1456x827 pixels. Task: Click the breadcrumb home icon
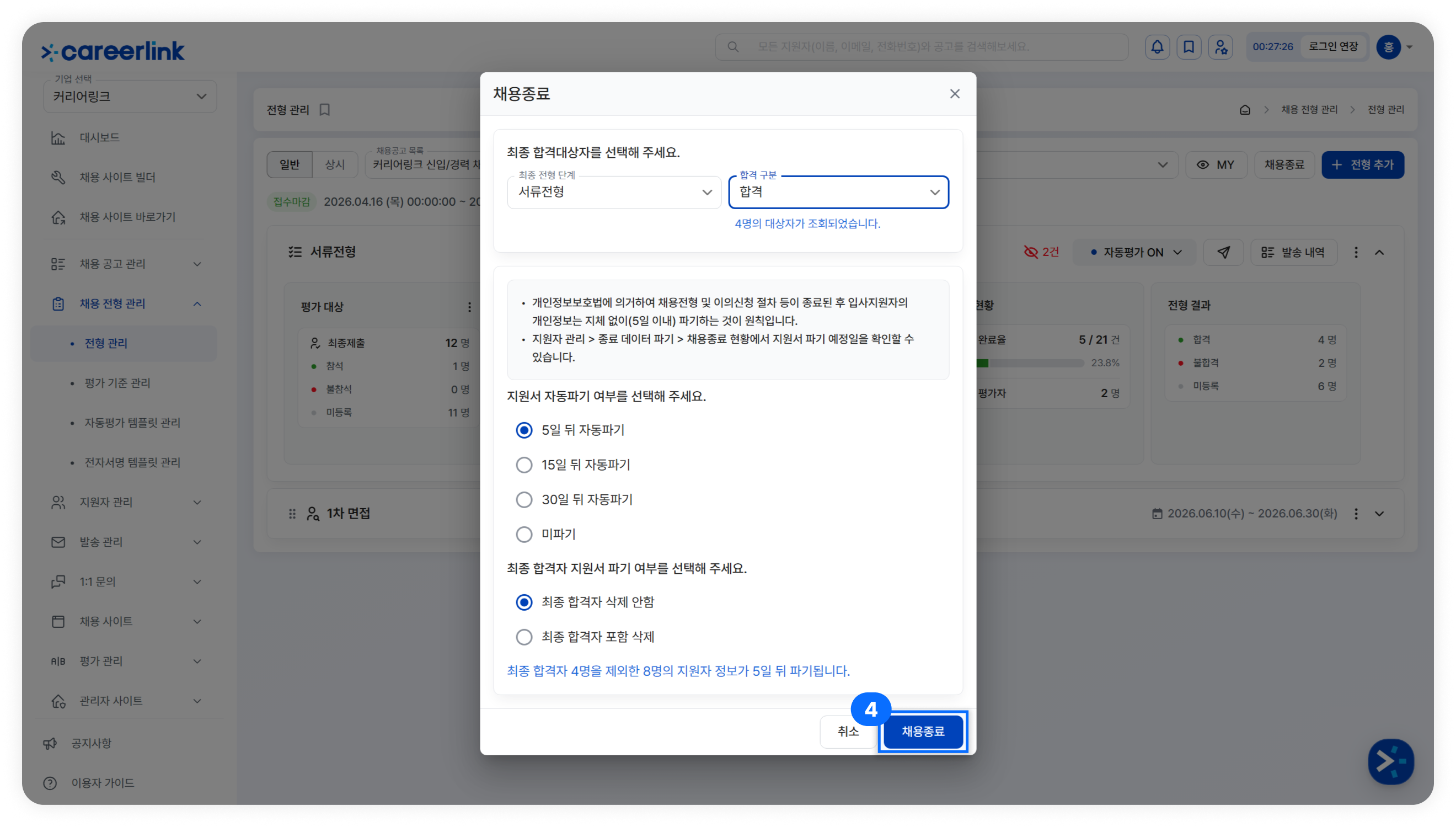tap(1245, 110)
